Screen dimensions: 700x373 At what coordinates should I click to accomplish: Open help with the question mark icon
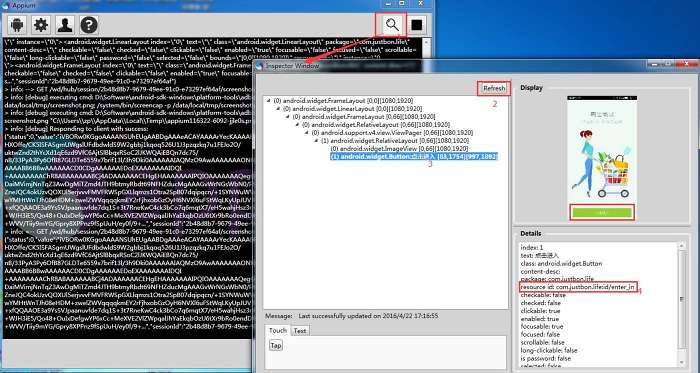[x=89, y=25]
